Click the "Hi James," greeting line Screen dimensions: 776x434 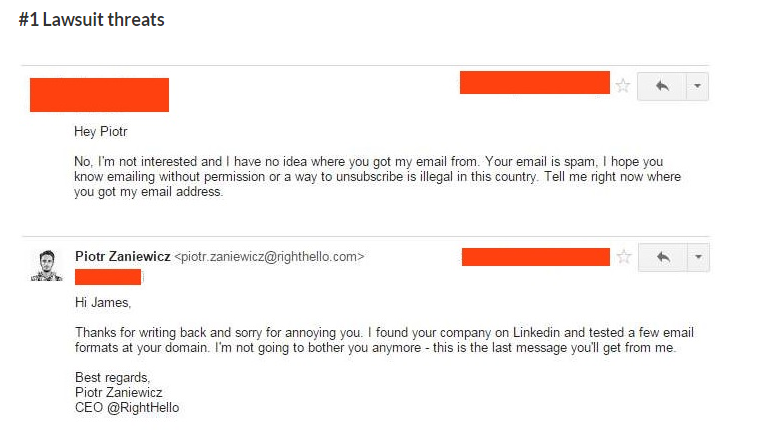(x=103, y=302)
